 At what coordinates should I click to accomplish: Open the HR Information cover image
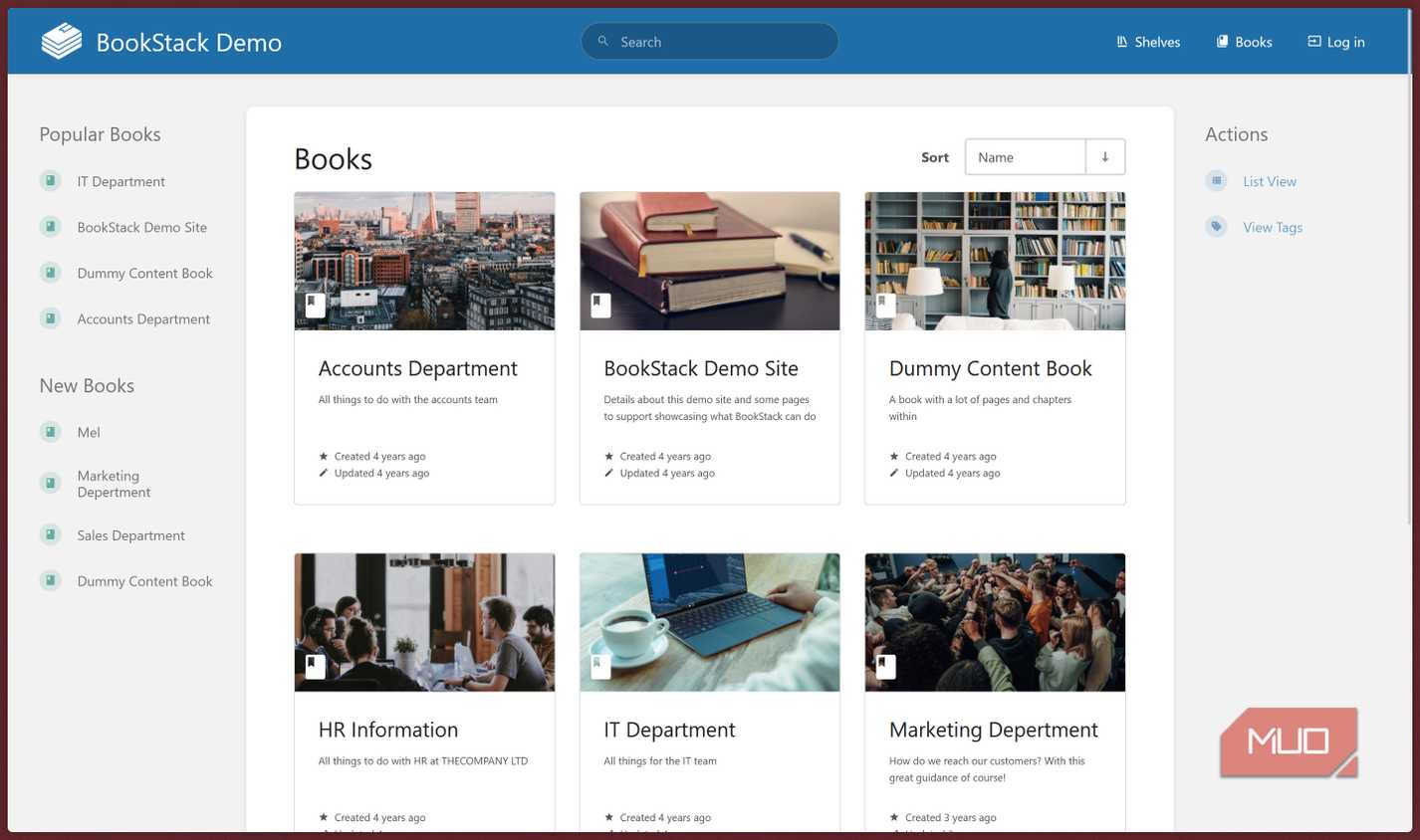point(425,622)
